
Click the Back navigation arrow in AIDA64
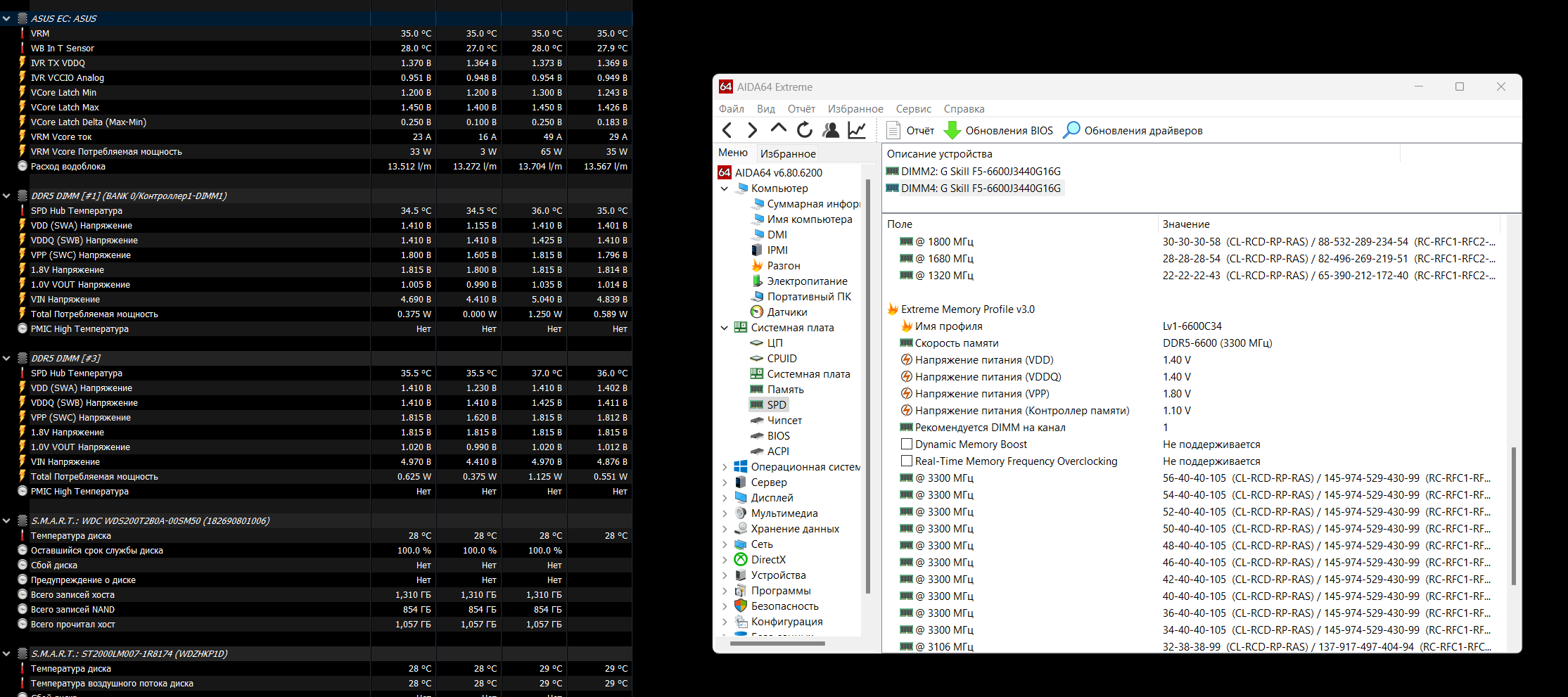tap(727, 130)
